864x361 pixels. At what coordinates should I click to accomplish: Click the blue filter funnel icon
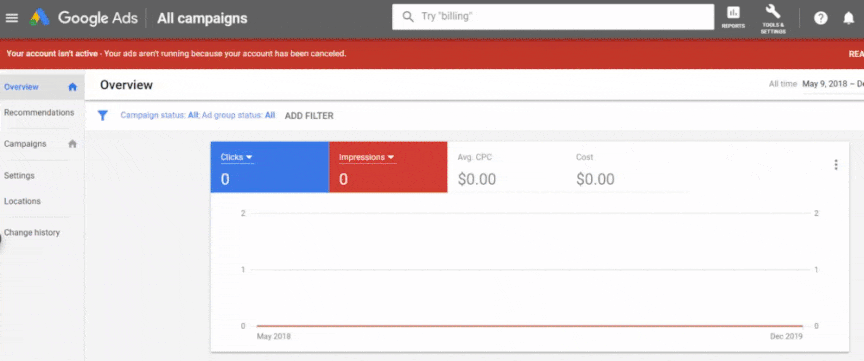[x=102, y=115]
